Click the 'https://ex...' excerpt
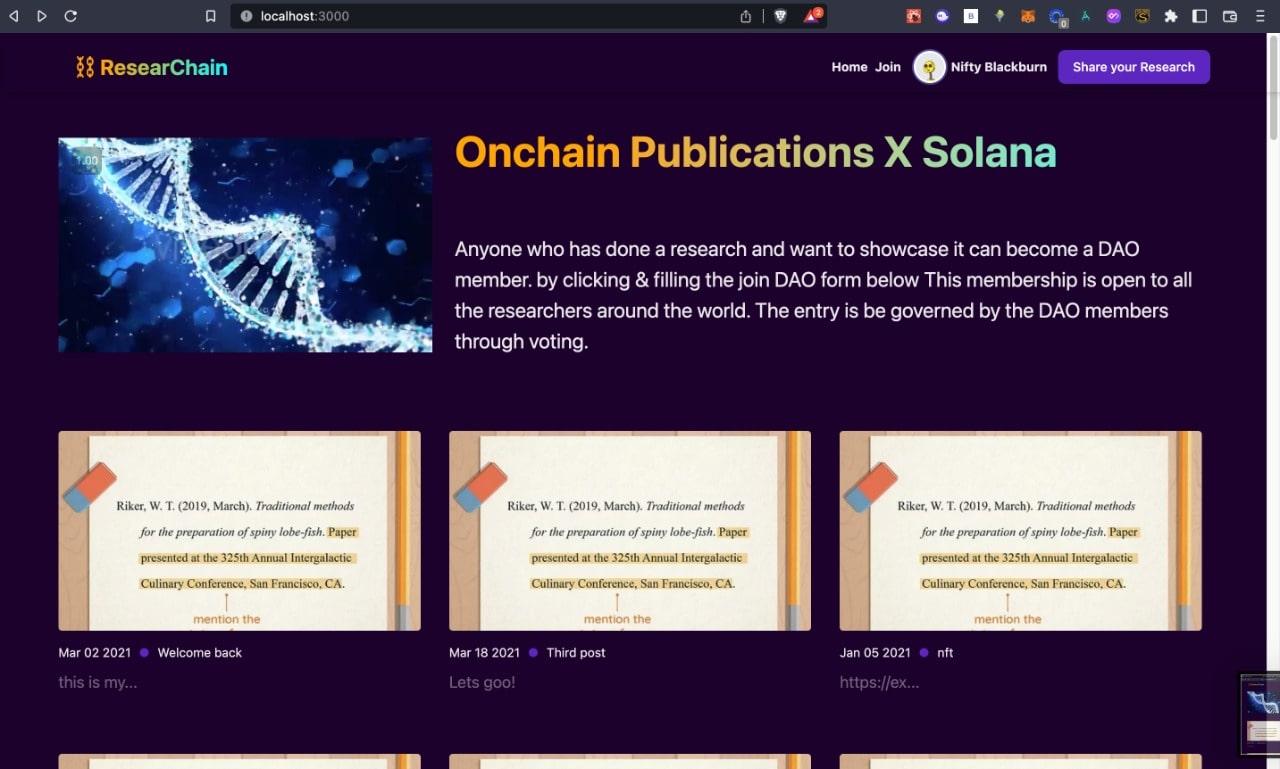This screenshot has height=769, width=1280. coord(879,683)
